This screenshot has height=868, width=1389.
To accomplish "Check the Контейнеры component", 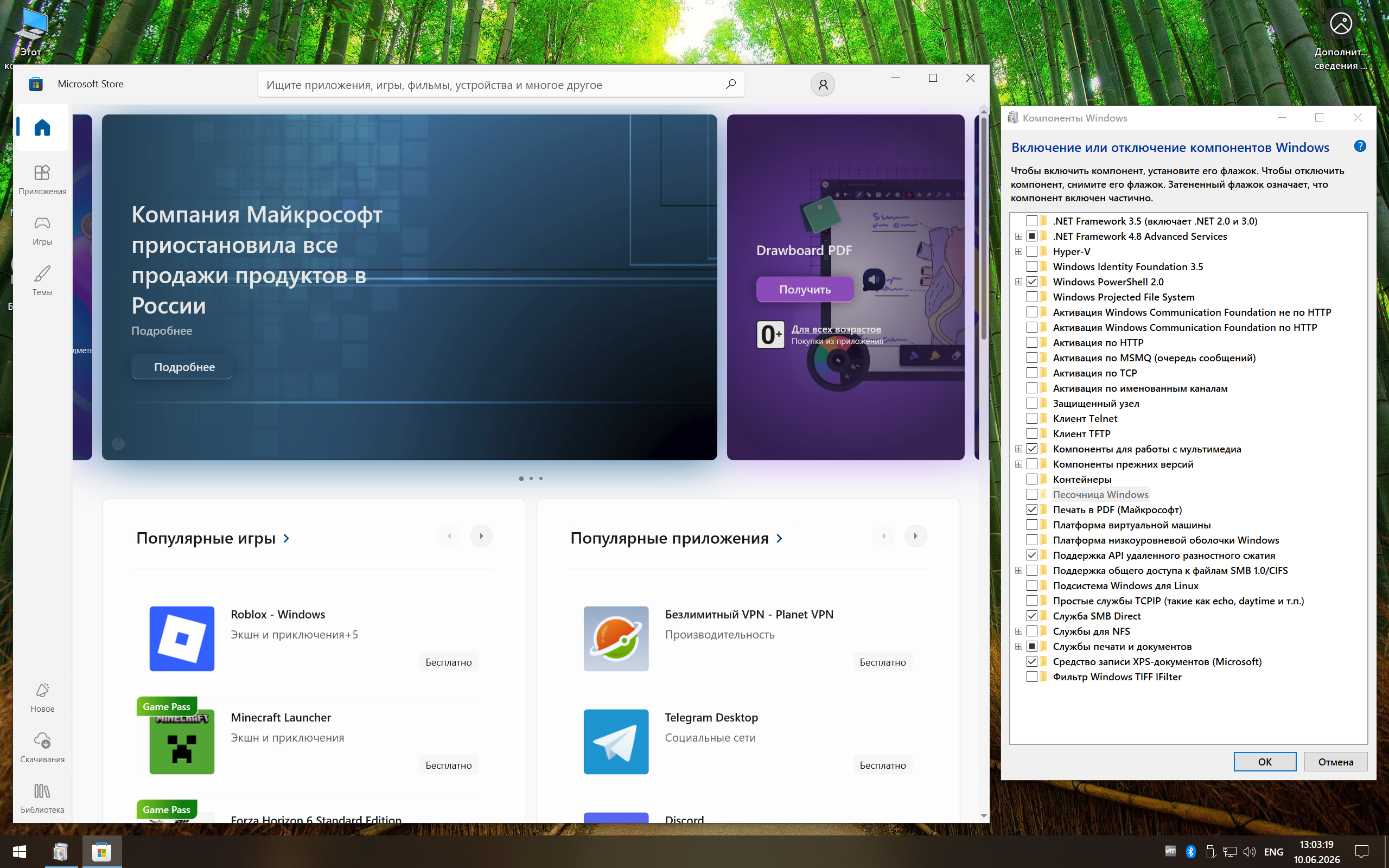I will [x=1031, y=480].
